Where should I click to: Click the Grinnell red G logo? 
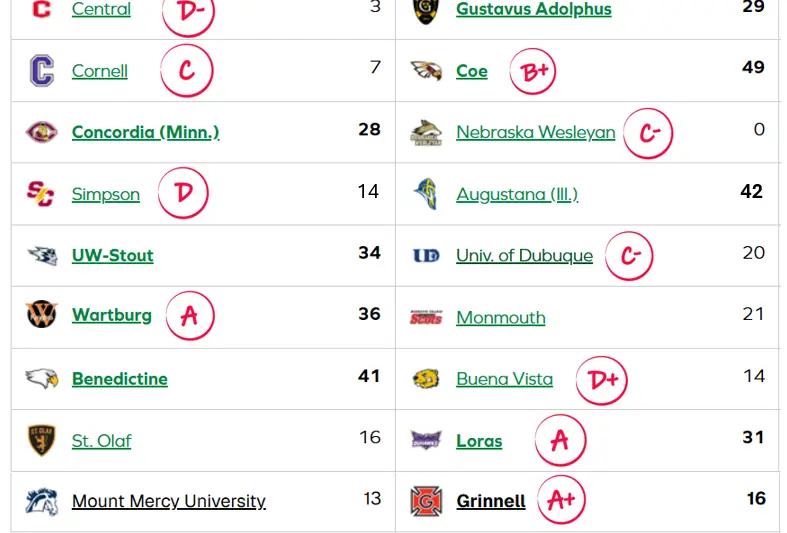point(426,501)
